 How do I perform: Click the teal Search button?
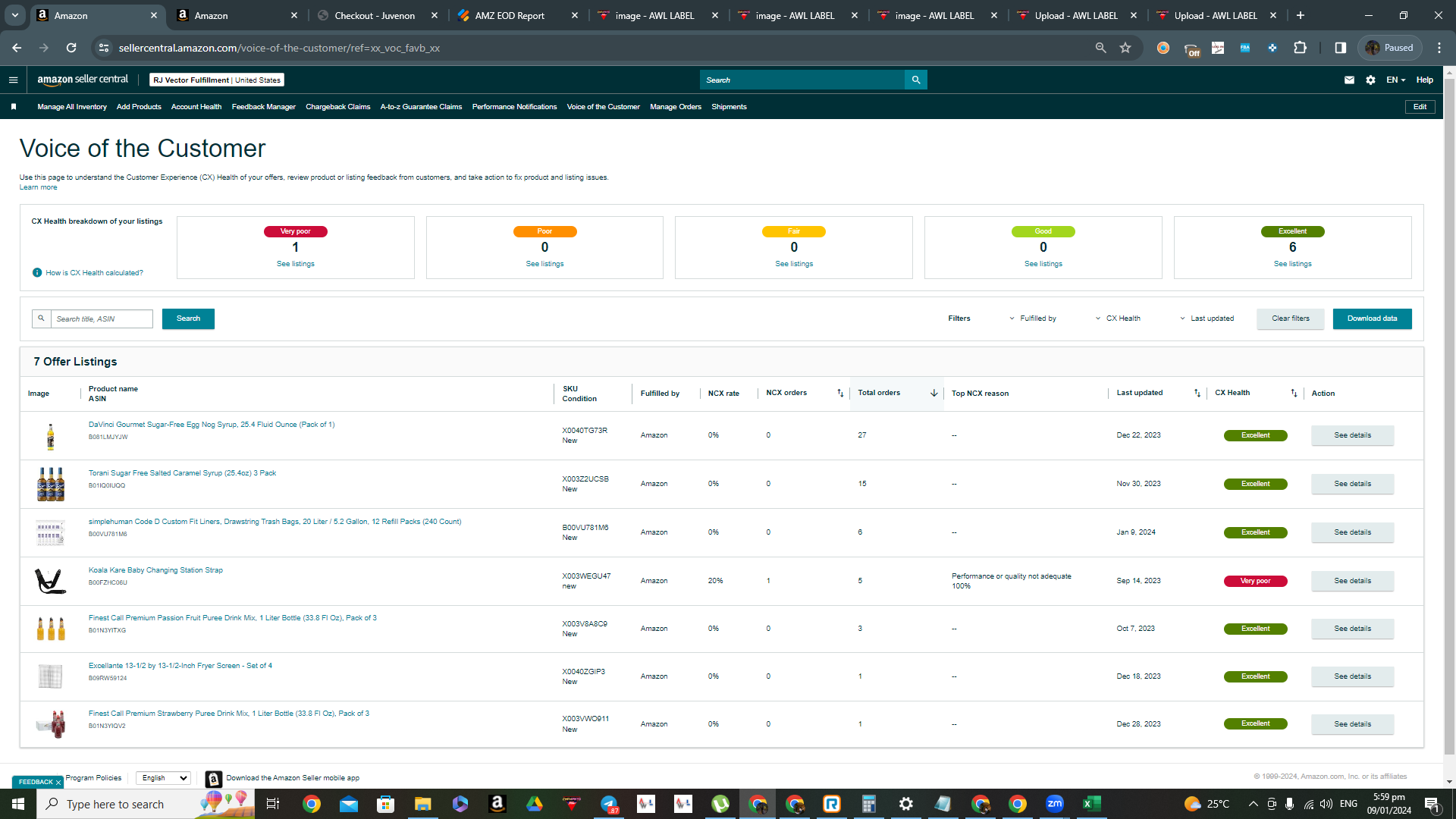[x=188, y=318]
